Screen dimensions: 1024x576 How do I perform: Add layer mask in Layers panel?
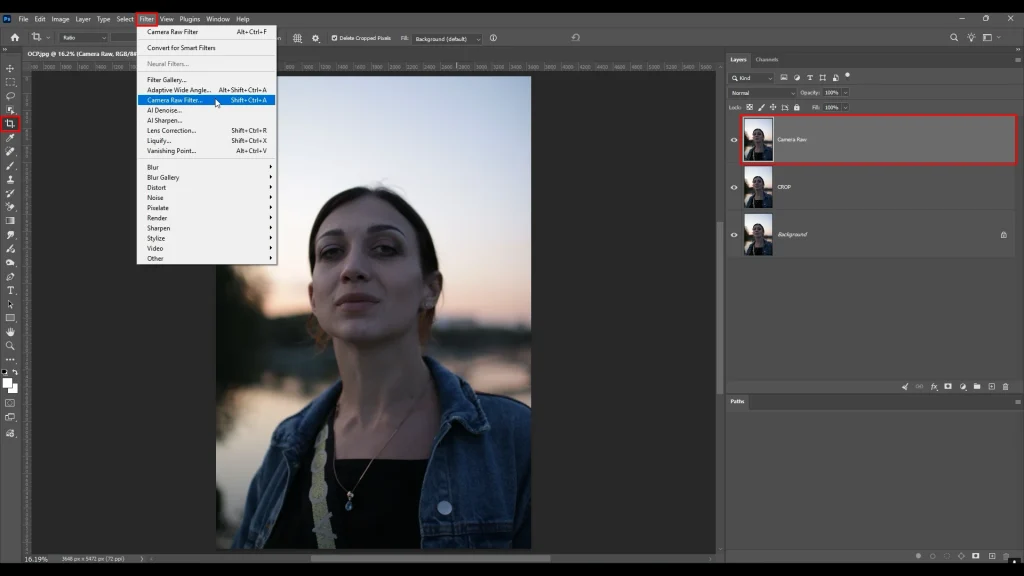point(948,387)
